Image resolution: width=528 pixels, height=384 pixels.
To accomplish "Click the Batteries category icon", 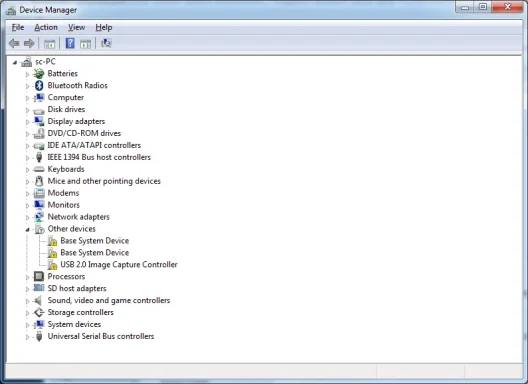I will 39,73.
